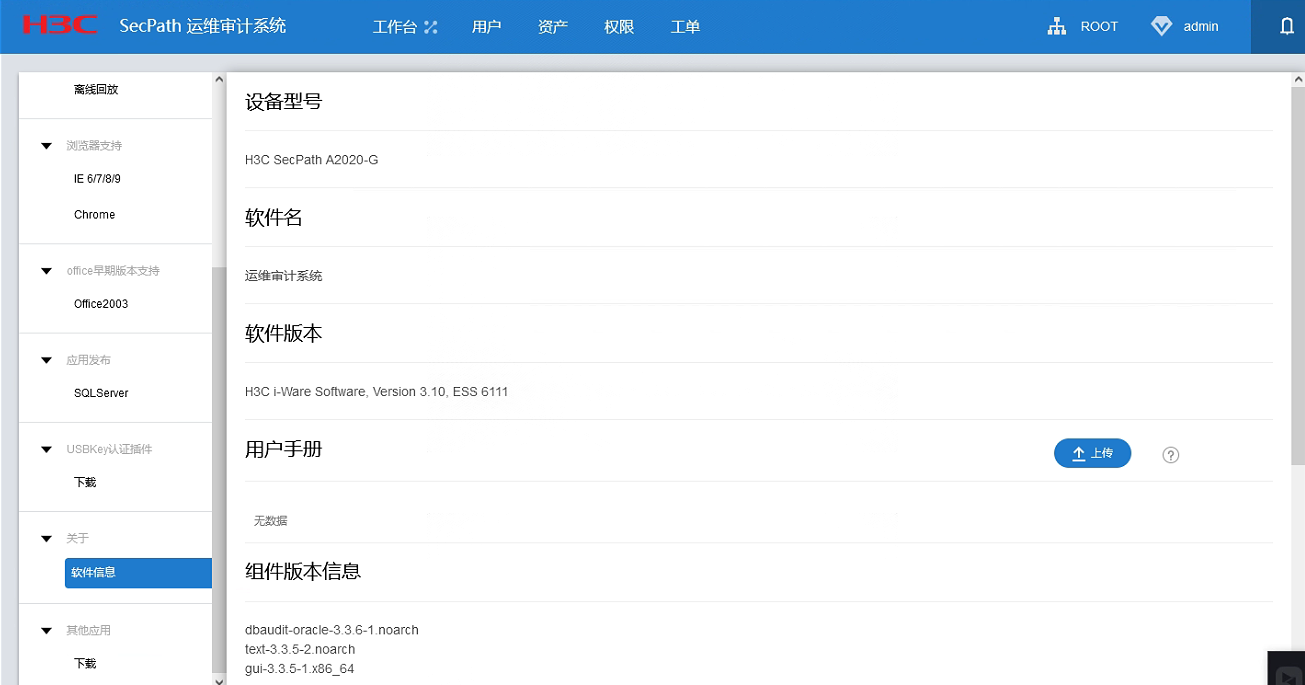Select 软件信息 in sidebar
This screenshot has height=685, width=1305.
138,573
